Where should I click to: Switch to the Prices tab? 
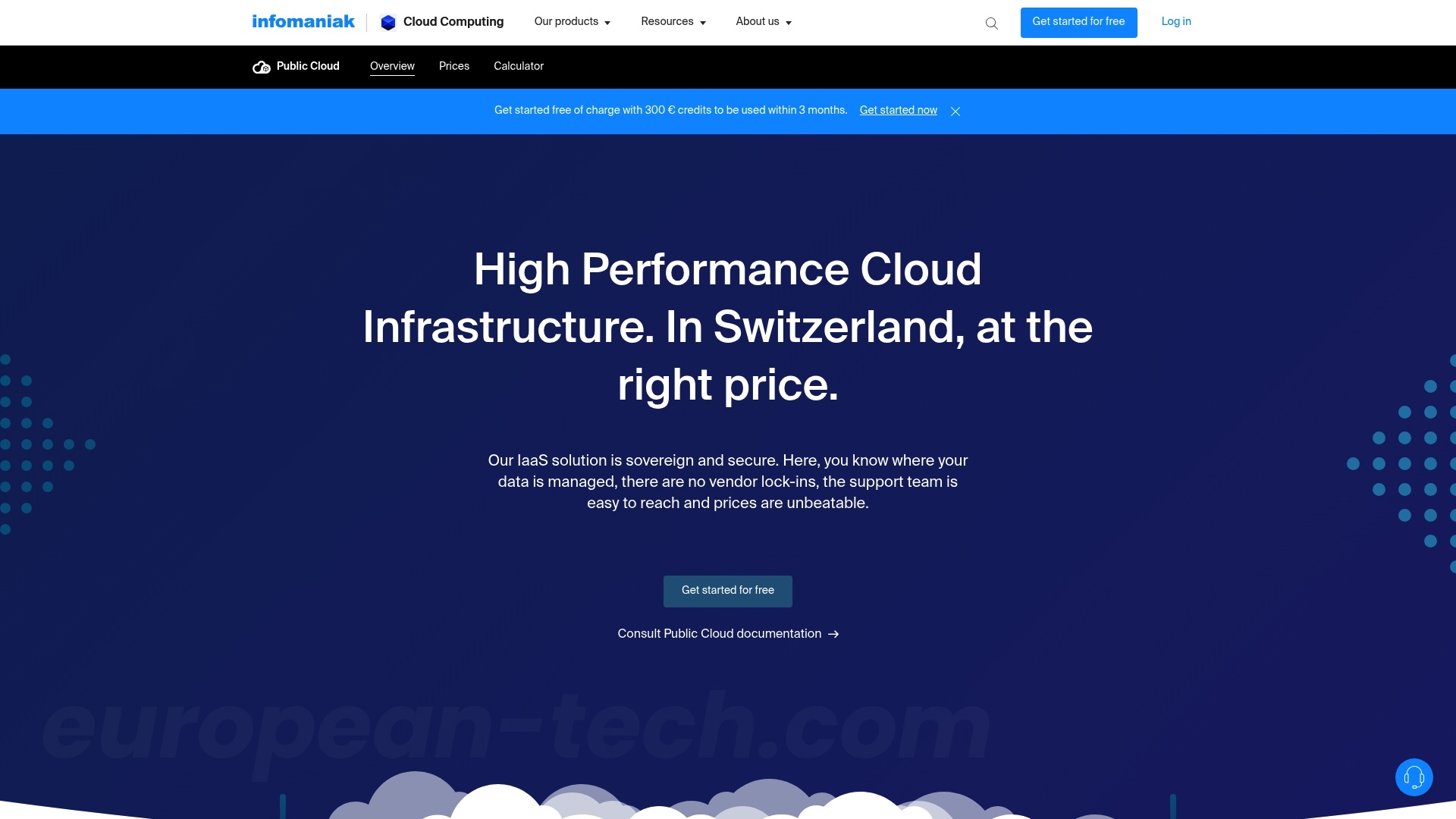tap(453, 67)
